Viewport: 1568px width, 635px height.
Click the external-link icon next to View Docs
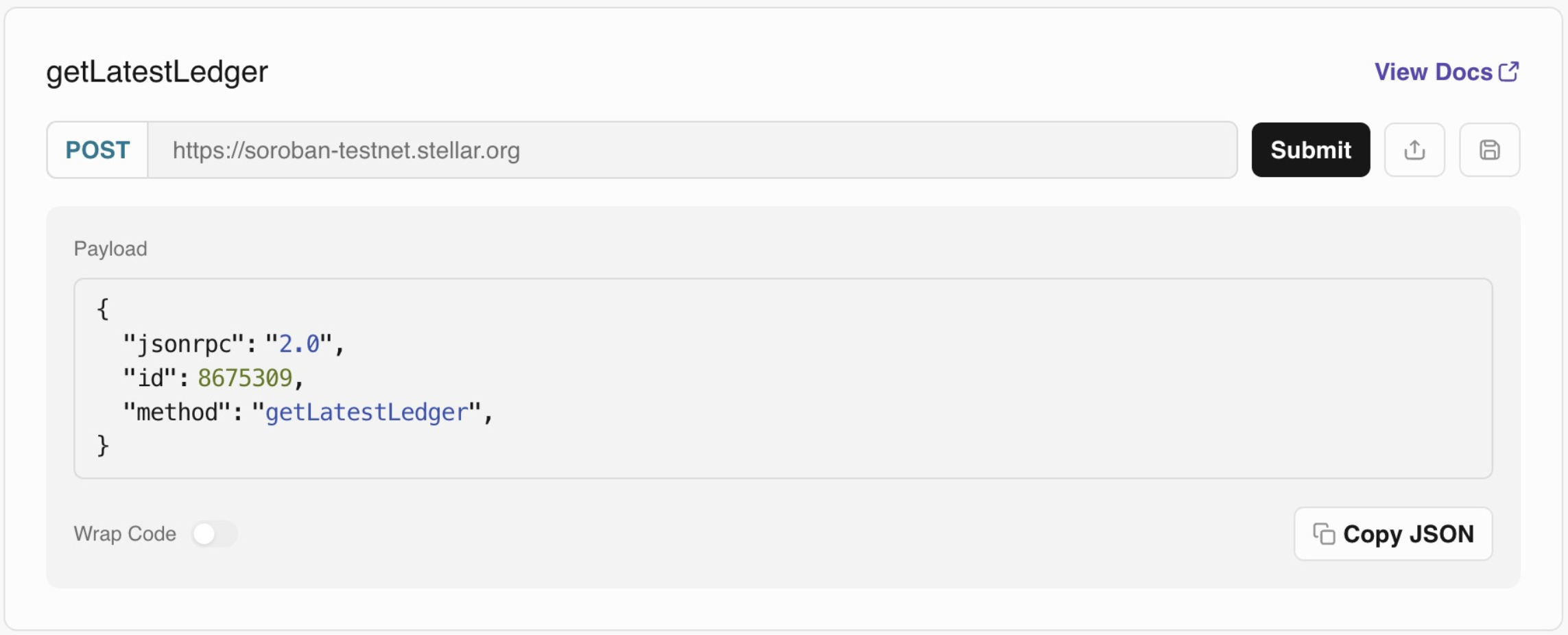[x=1509, y=71]
